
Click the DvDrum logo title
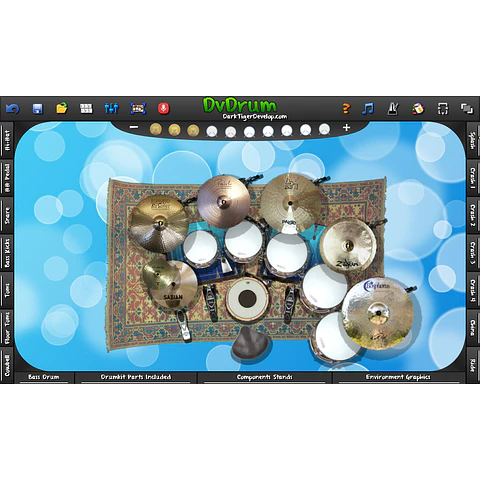(x=240, y=105)
